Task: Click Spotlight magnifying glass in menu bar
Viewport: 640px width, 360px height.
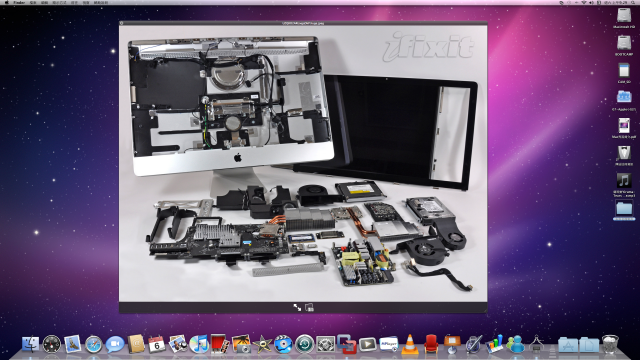Action: (632, 2)
